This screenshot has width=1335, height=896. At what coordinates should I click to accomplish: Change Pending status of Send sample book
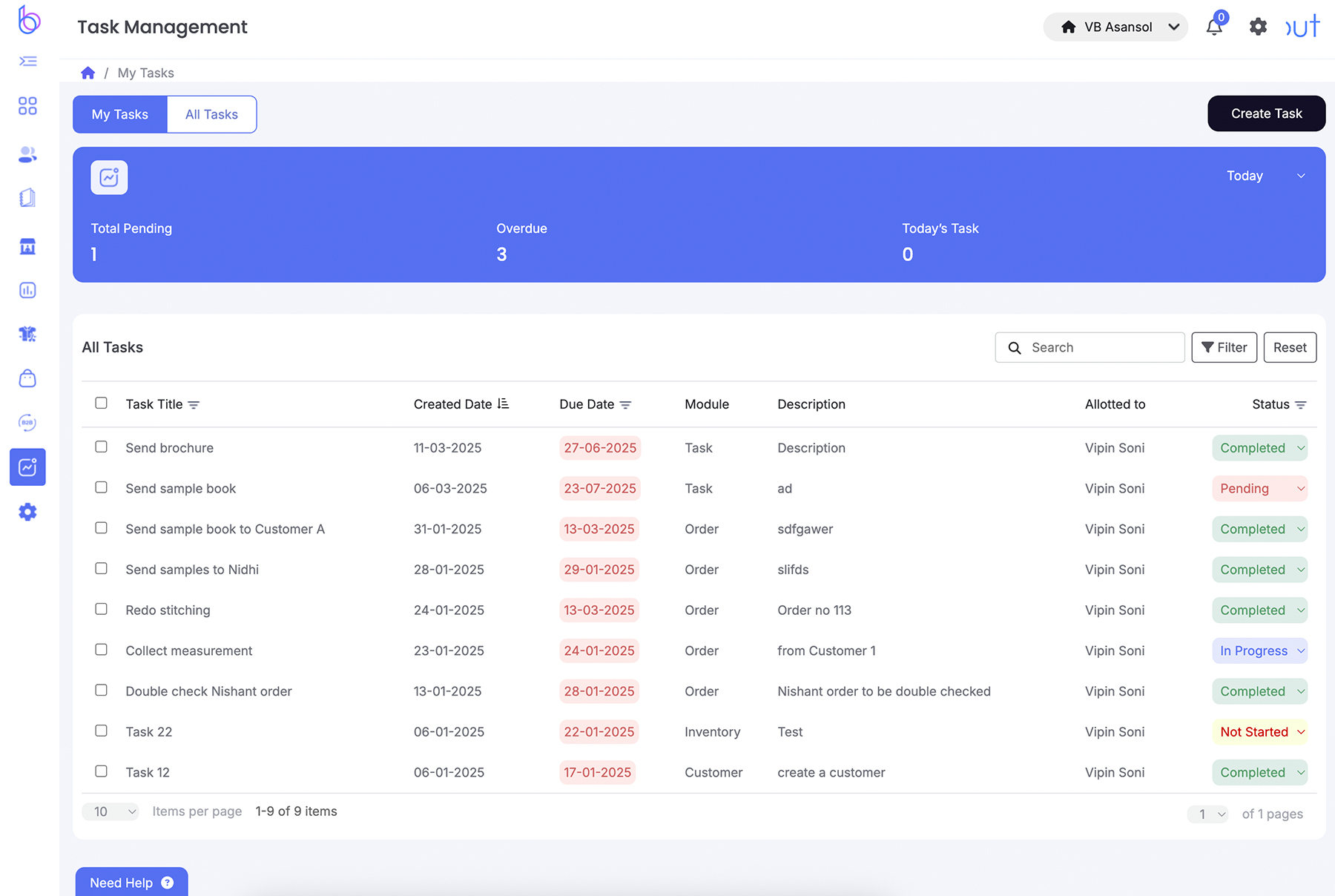[1259, 489]
